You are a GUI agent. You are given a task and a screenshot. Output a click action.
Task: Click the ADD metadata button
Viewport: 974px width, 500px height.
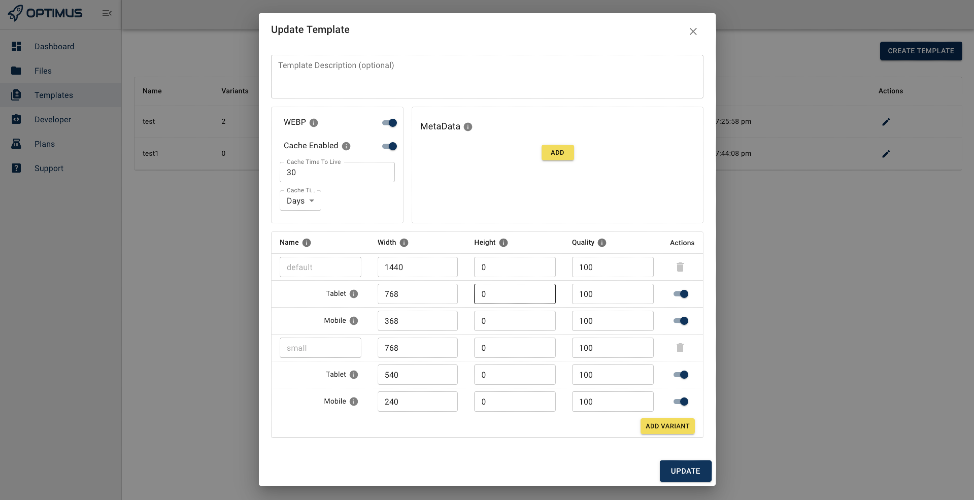[557, 153]
